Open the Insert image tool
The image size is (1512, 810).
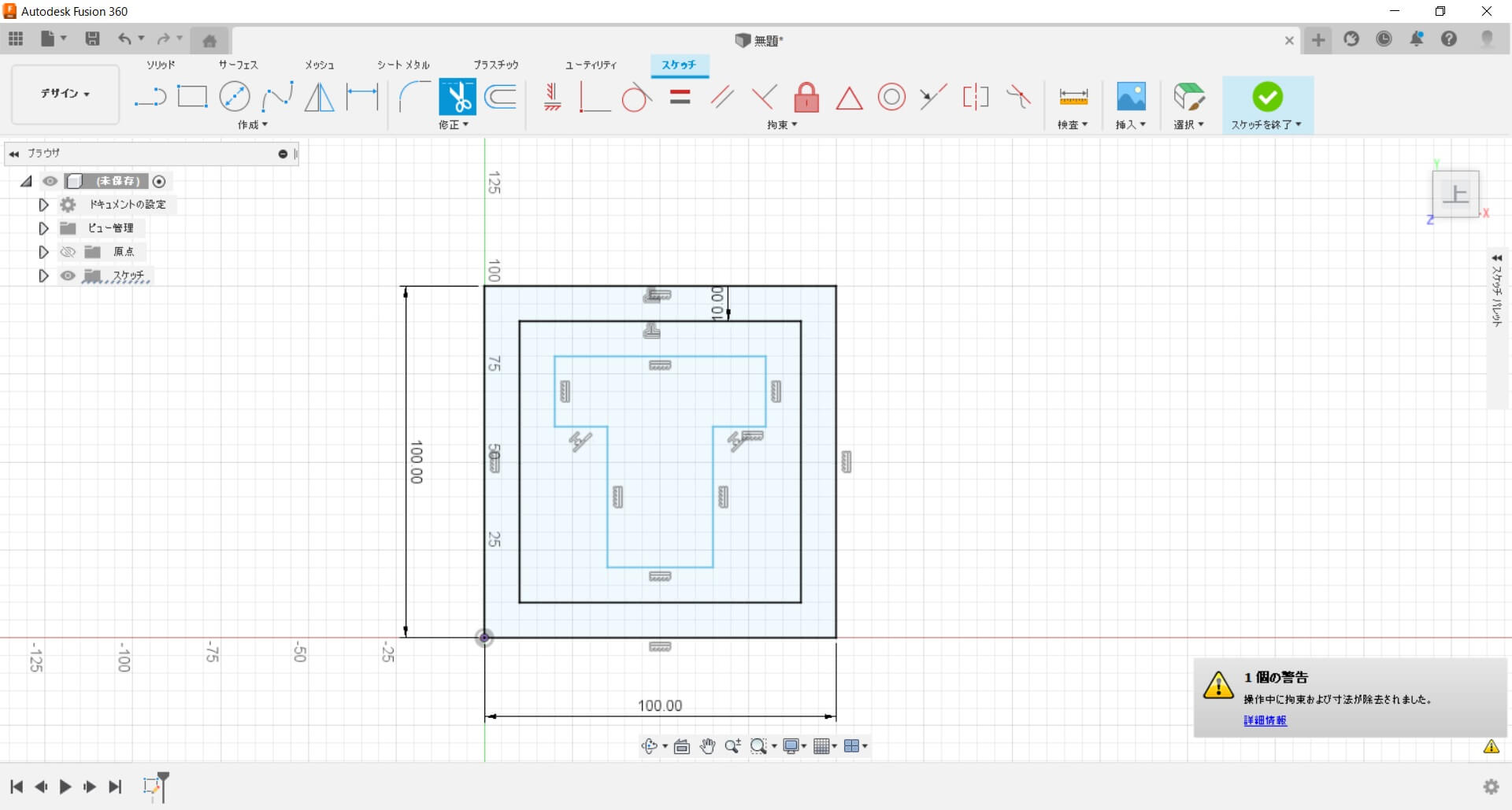coord(1131,97)
